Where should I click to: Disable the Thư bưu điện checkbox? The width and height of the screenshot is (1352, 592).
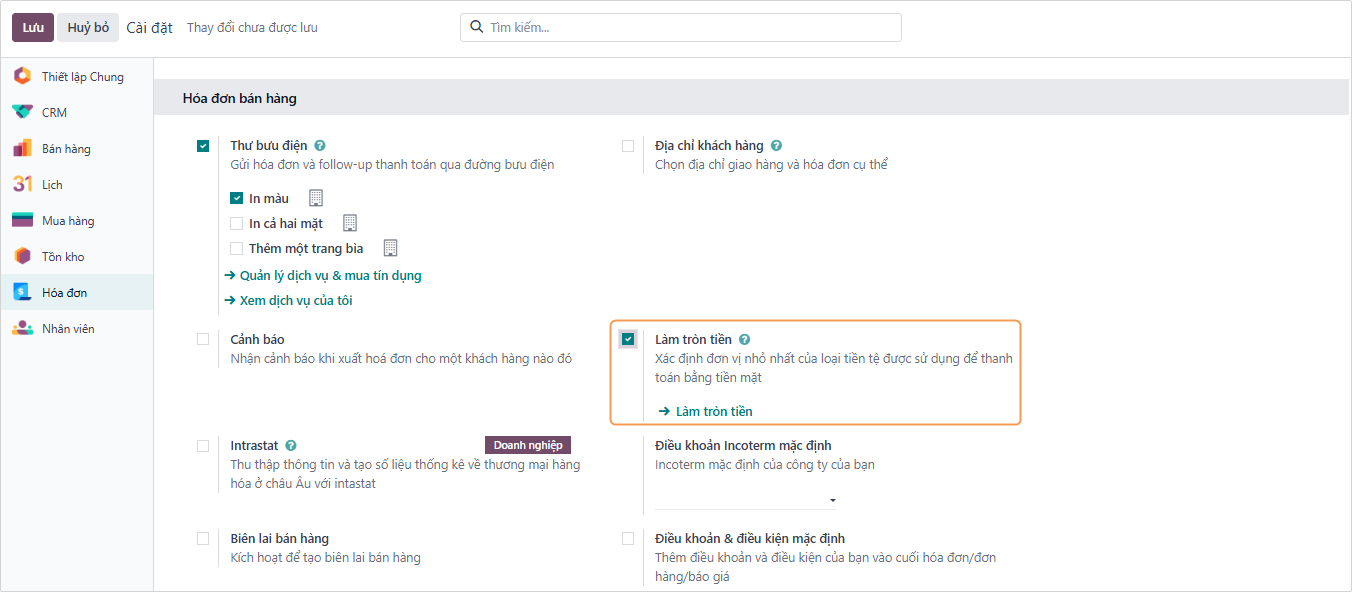[204, 146]
